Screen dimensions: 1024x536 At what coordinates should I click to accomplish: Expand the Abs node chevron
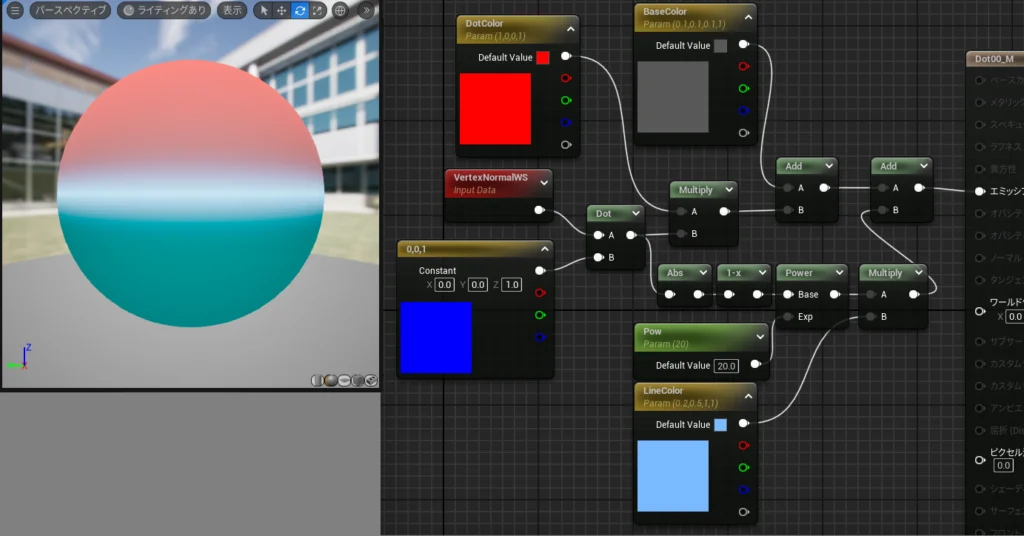(x=703, y=273)
